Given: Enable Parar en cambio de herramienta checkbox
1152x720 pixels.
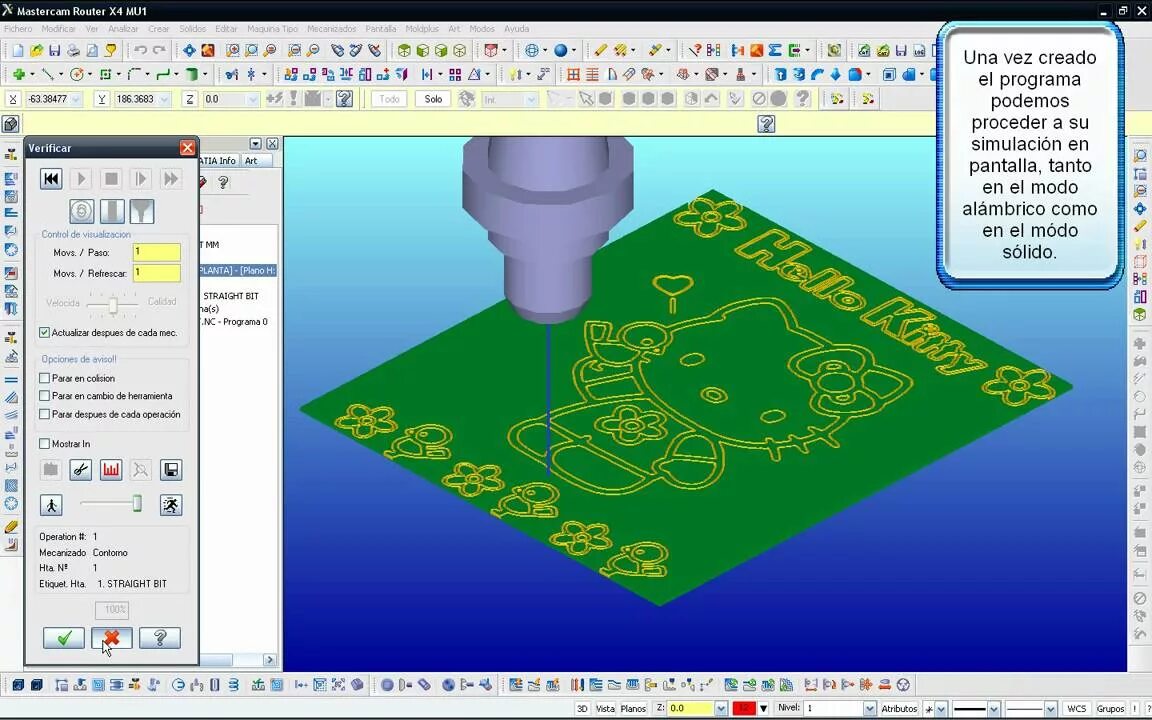Looking at the screenshot, I should (x=45, y=396).
